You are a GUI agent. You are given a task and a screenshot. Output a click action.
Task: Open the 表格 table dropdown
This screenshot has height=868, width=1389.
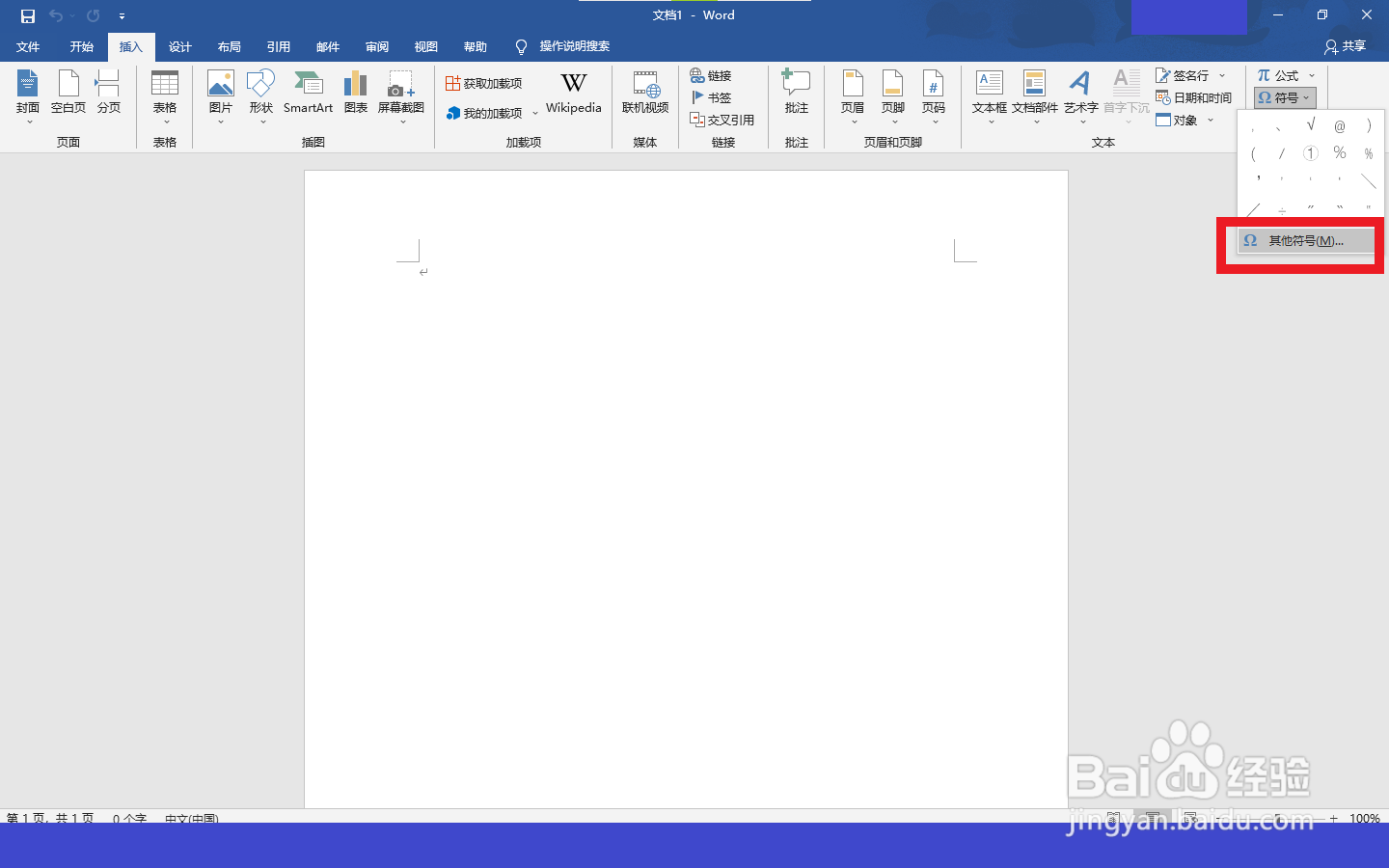coord(165,97)
